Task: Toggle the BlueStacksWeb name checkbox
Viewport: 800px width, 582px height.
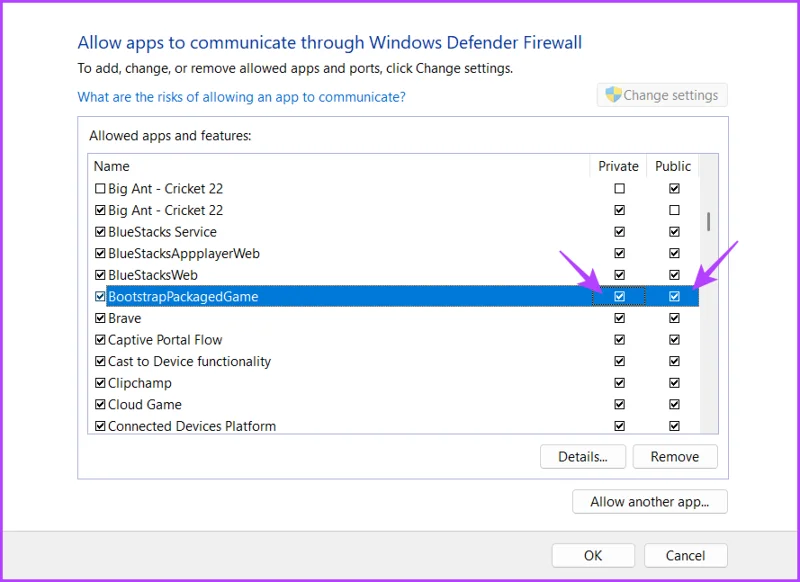Action: coord(100,275)
